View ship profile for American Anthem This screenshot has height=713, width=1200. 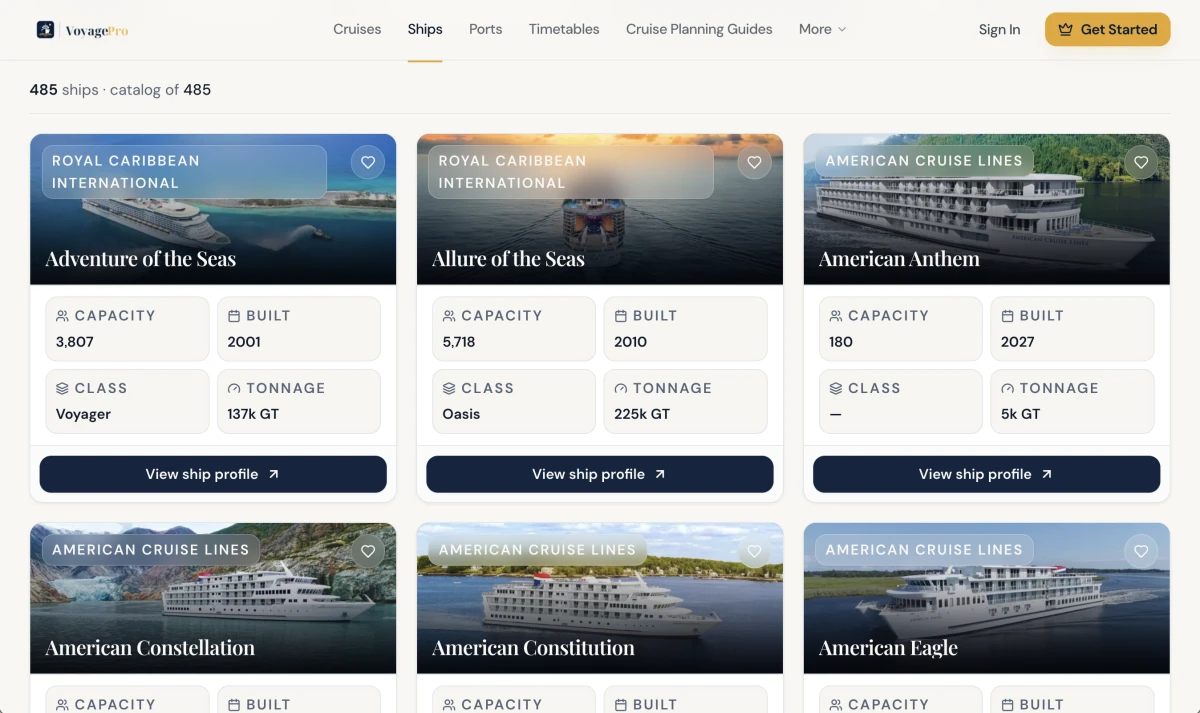click(x=987, y=474)
